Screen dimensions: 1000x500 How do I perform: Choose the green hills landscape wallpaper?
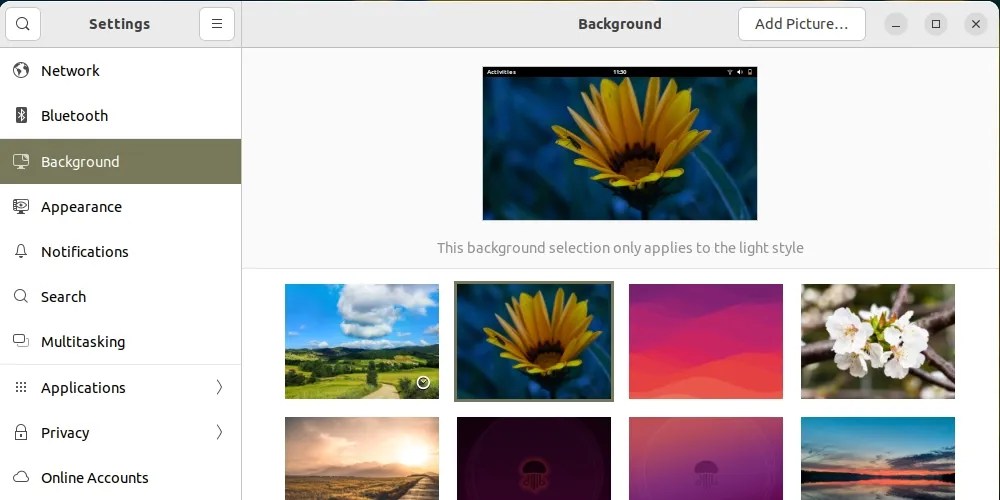point(362,341)
